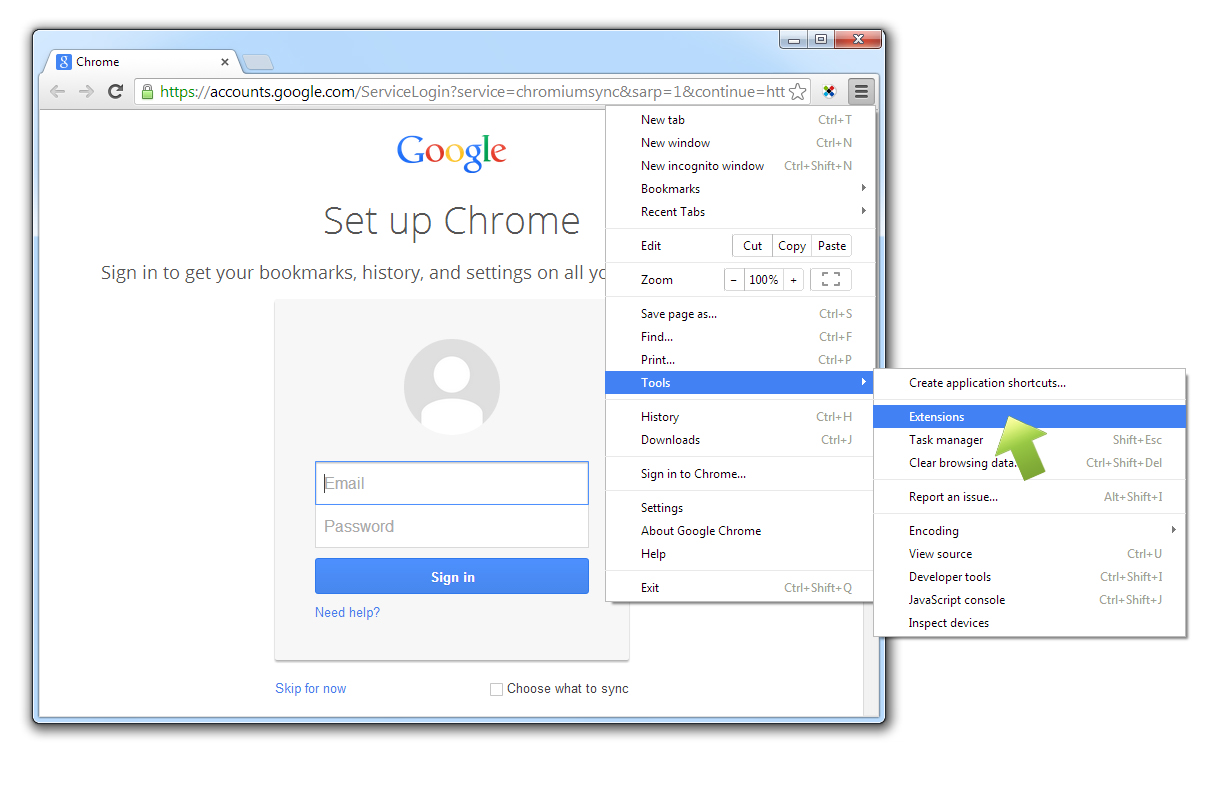Open the Bookmarks menu entry

click(739, 189)
